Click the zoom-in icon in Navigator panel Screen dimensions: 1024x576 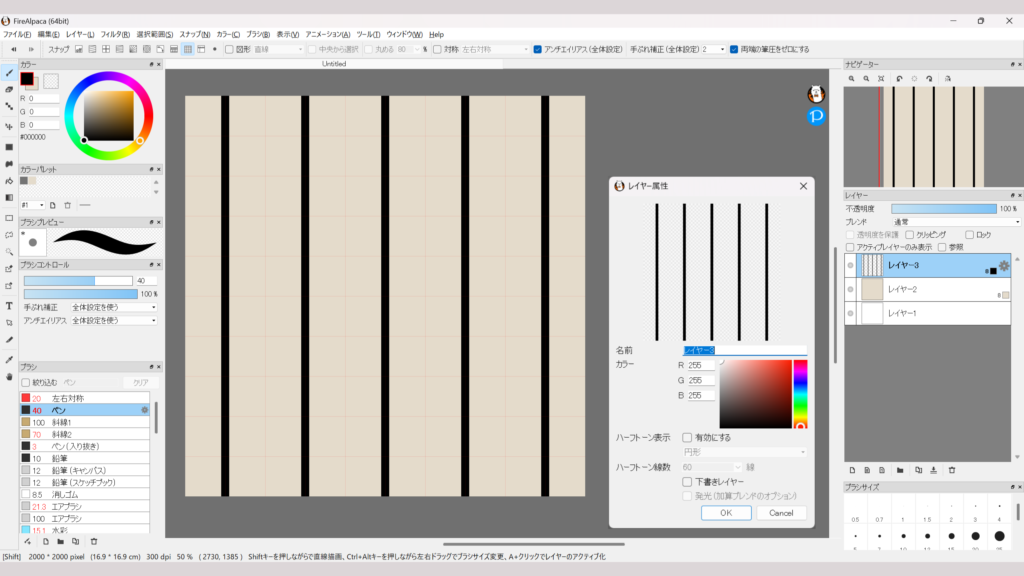pyautogui.click(x=852, y=78)
